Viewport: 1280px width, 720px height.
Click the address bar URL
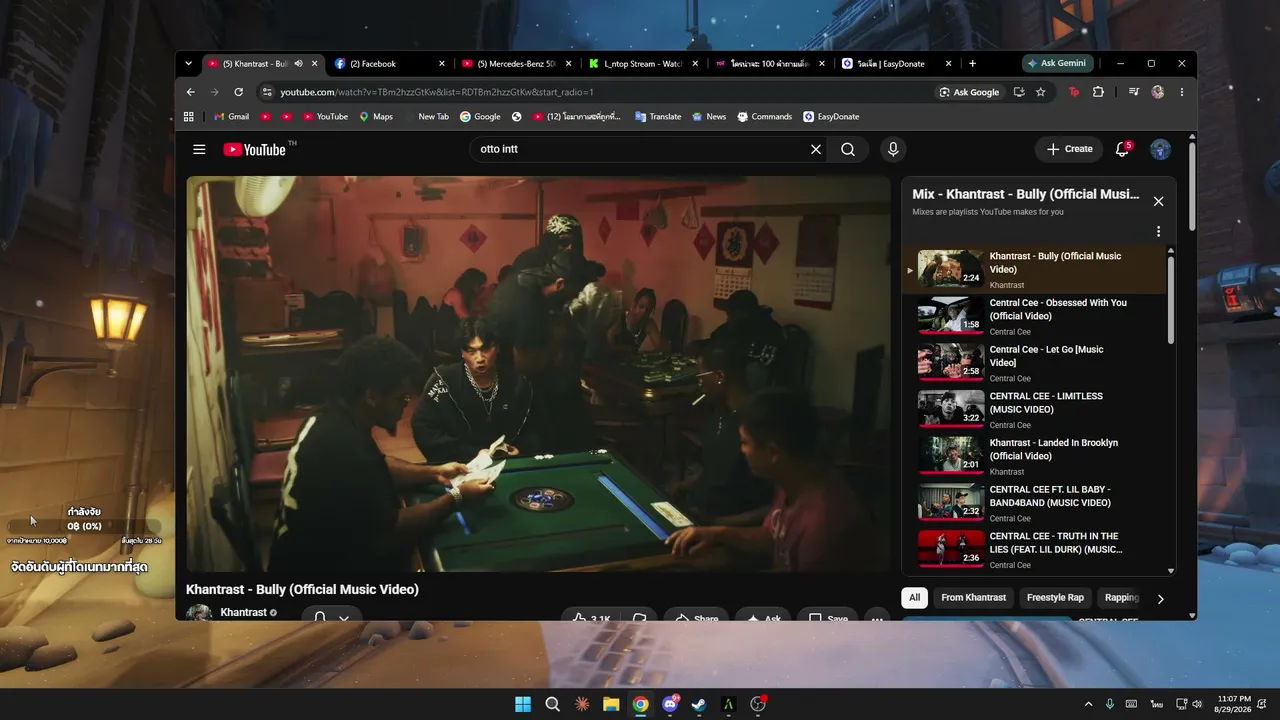point(437,92)
